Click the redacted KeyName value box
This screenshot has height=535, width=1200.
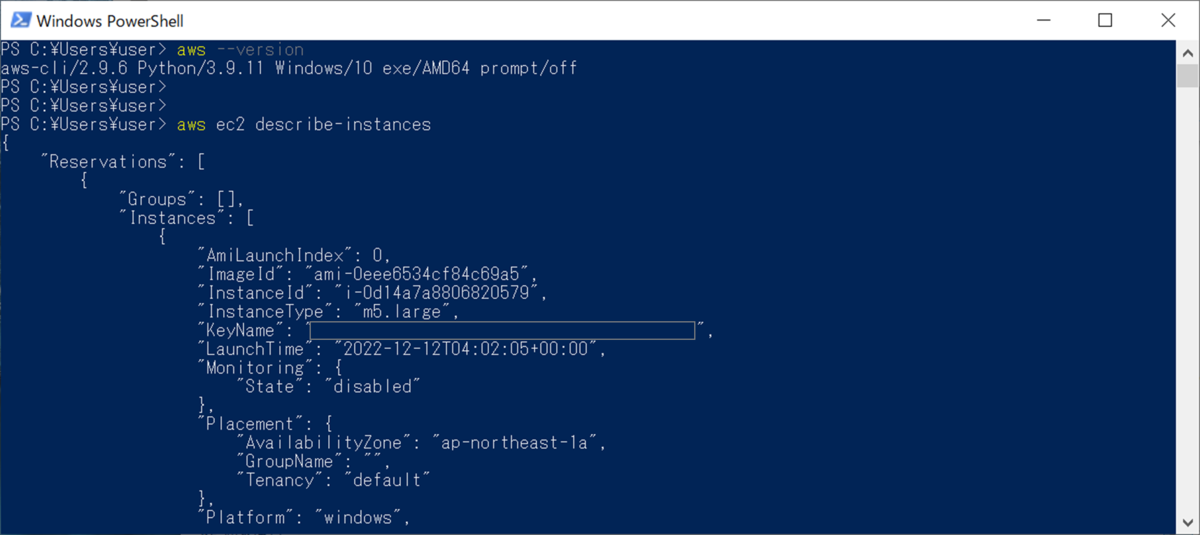click(502, 330)
